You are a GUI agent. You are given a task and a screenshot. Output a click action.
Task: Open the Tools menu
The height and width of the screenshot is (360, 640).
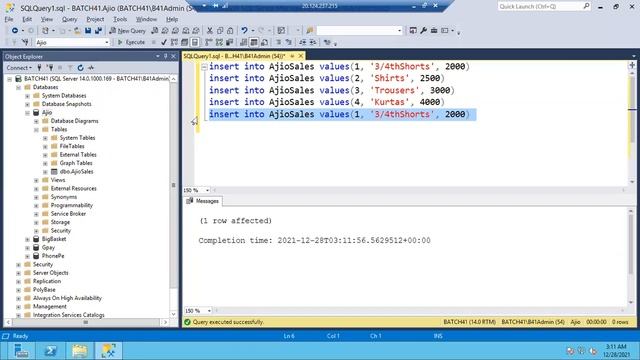[x=120, y=19]
